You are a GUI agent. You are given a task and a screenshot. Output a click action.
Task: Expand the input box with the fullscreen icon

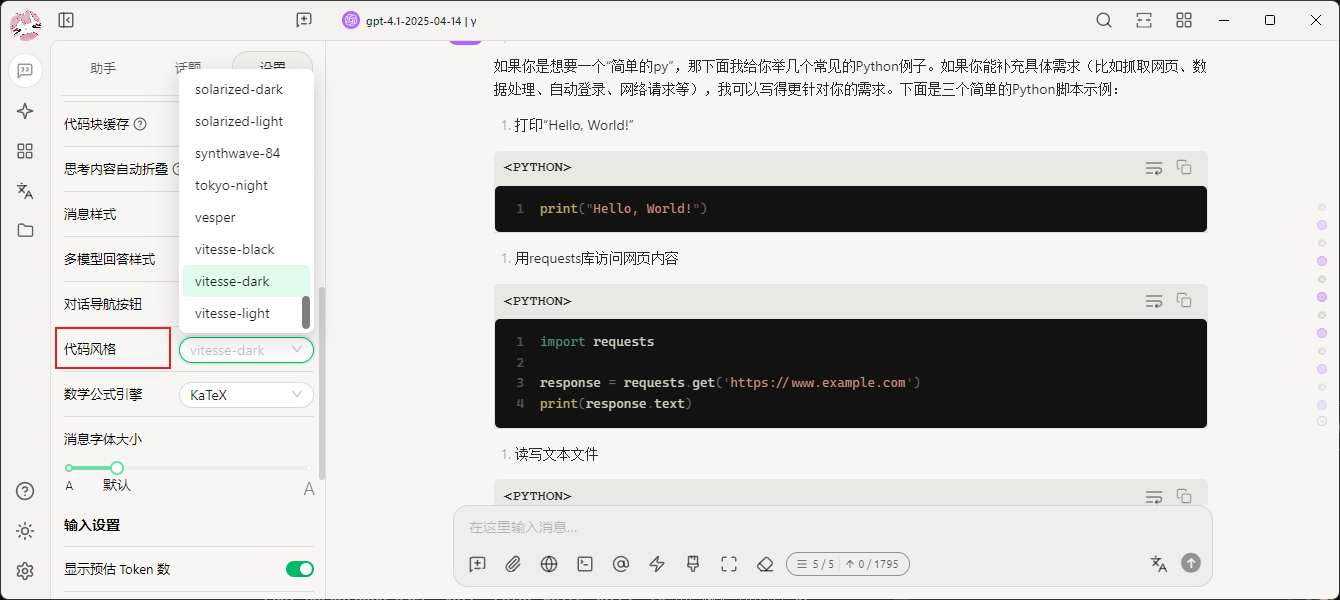point(729,564)
